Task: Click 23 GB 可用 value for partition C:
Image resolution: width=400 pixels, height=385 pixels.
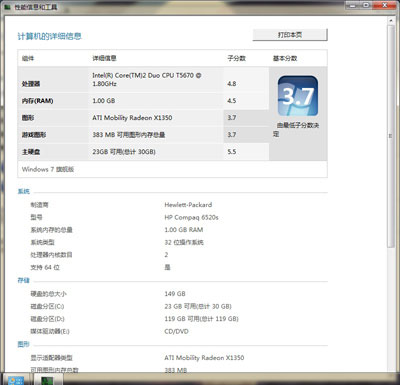Action: (x=198, y=306)
